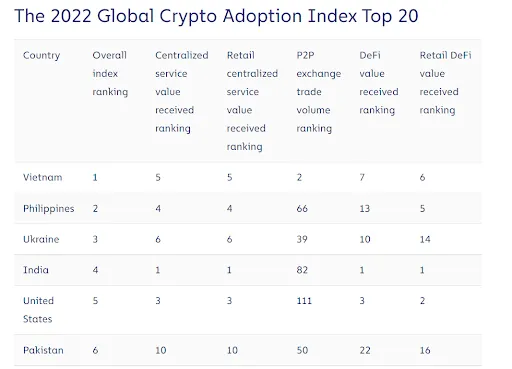Image resolution: width=512 pixels, height=369 pixels.
Task: Click the table title heading
Action: click(x=216, y=16)
